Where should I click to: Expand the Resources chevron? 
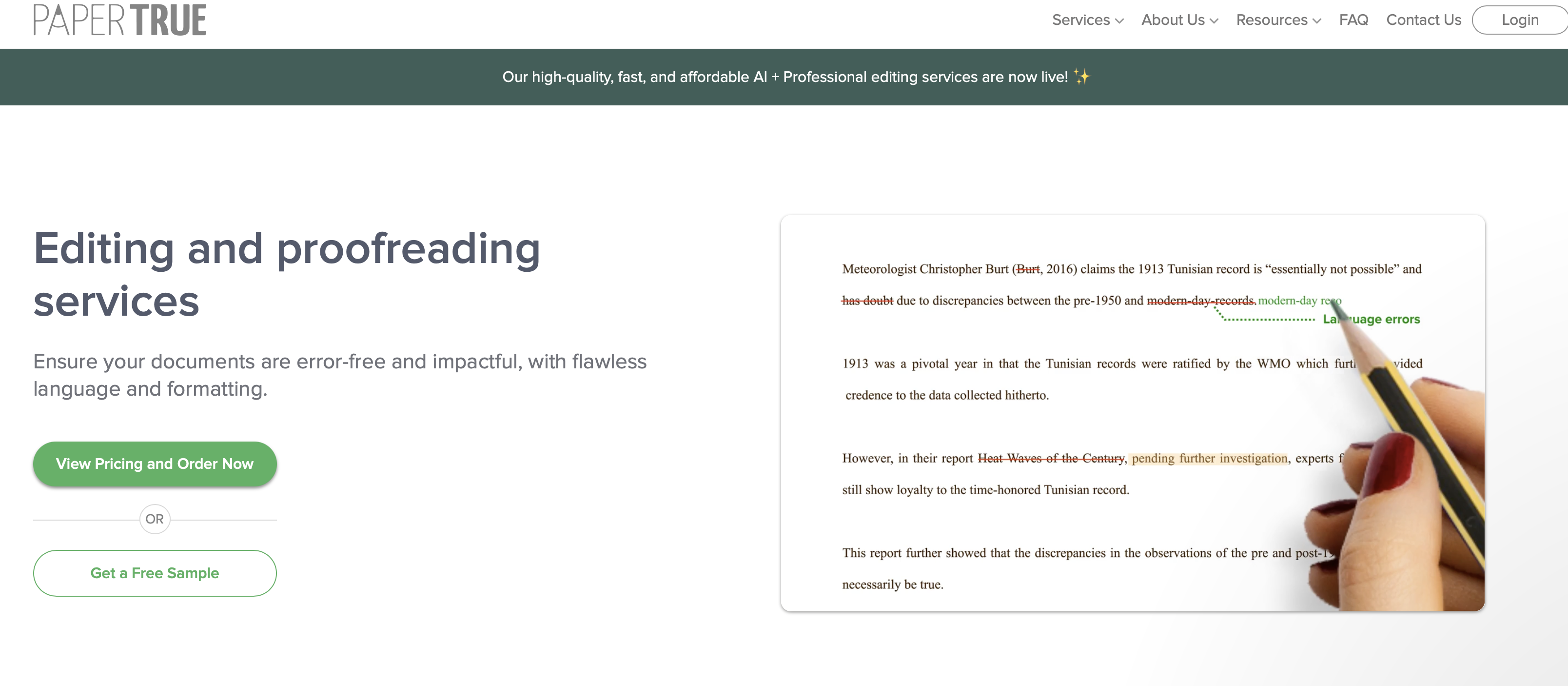click(1317, 20)
